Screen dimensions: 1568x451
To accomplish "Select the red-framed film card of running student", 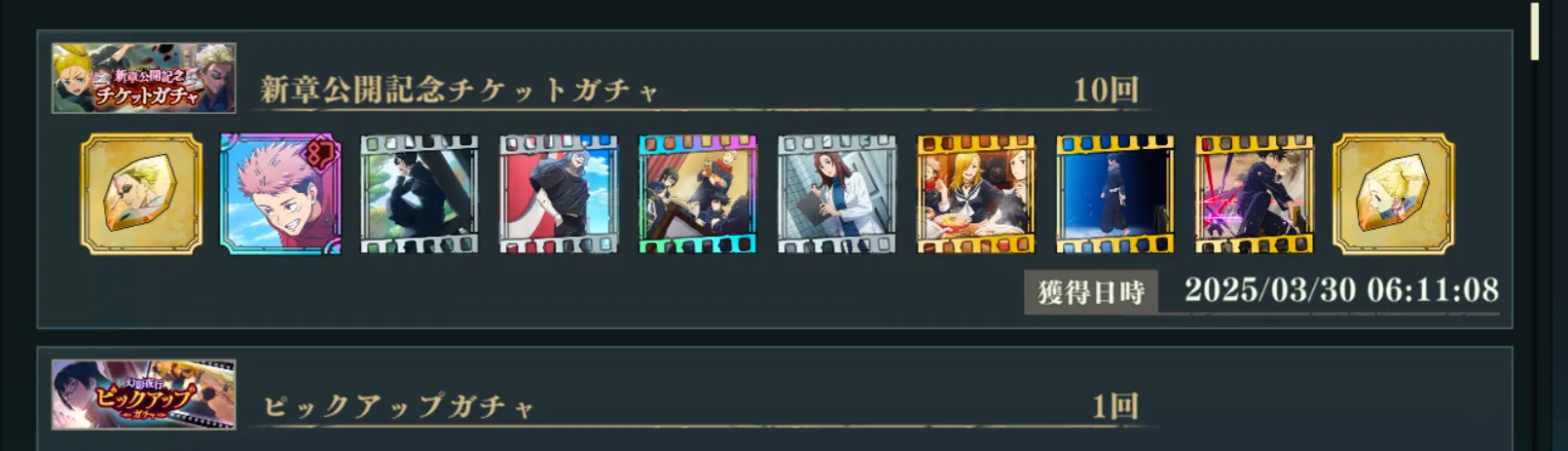I will [x=559, y=194].
